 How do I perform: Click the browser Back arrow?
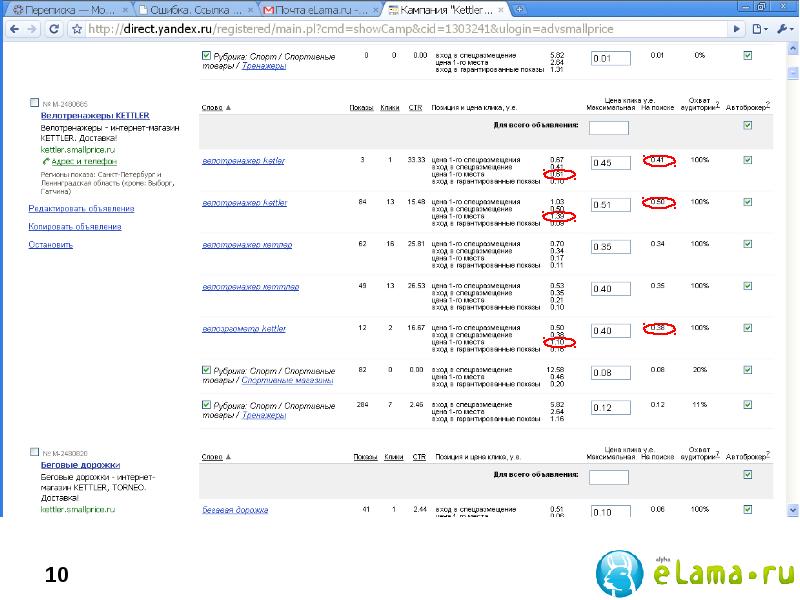click(x=13, y=29)
